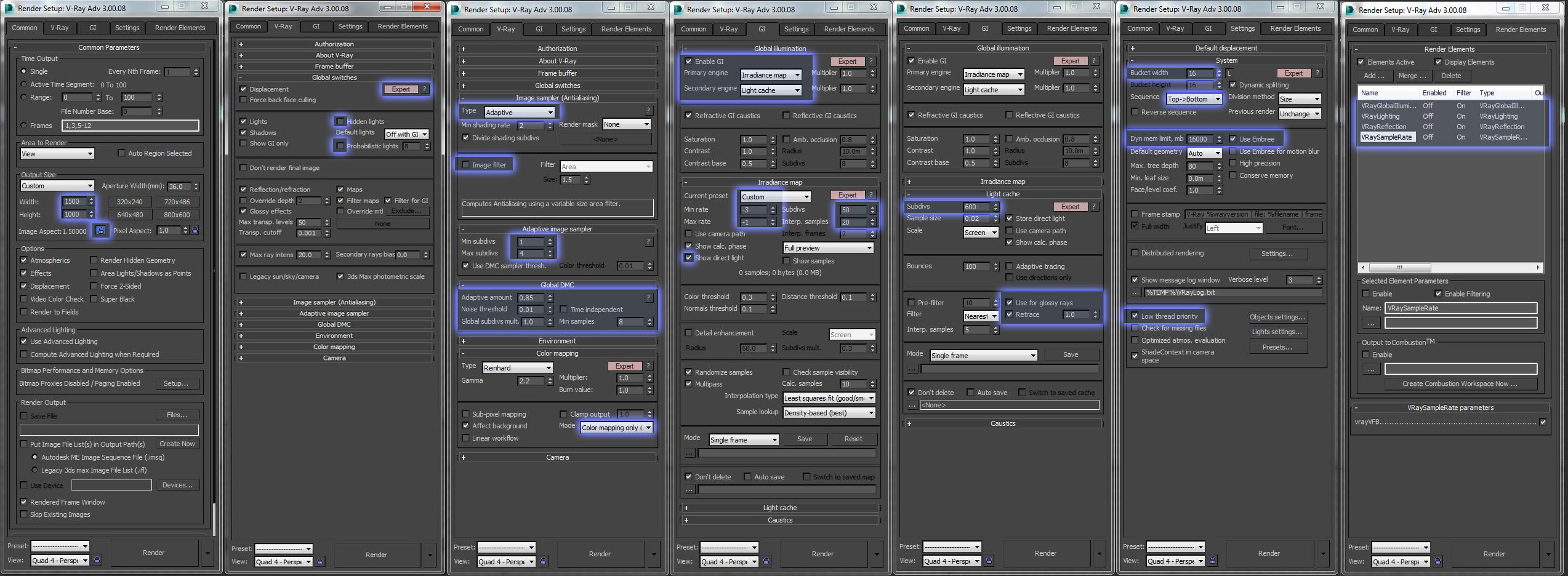Click the output Width field showing 1500

(x=73, y=201)
